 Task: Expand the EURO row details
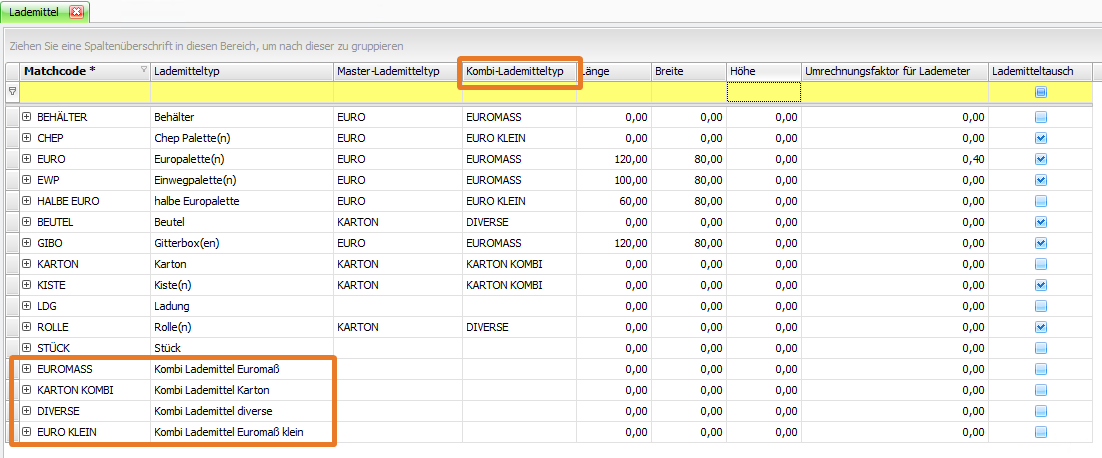[x=27, y=159]
